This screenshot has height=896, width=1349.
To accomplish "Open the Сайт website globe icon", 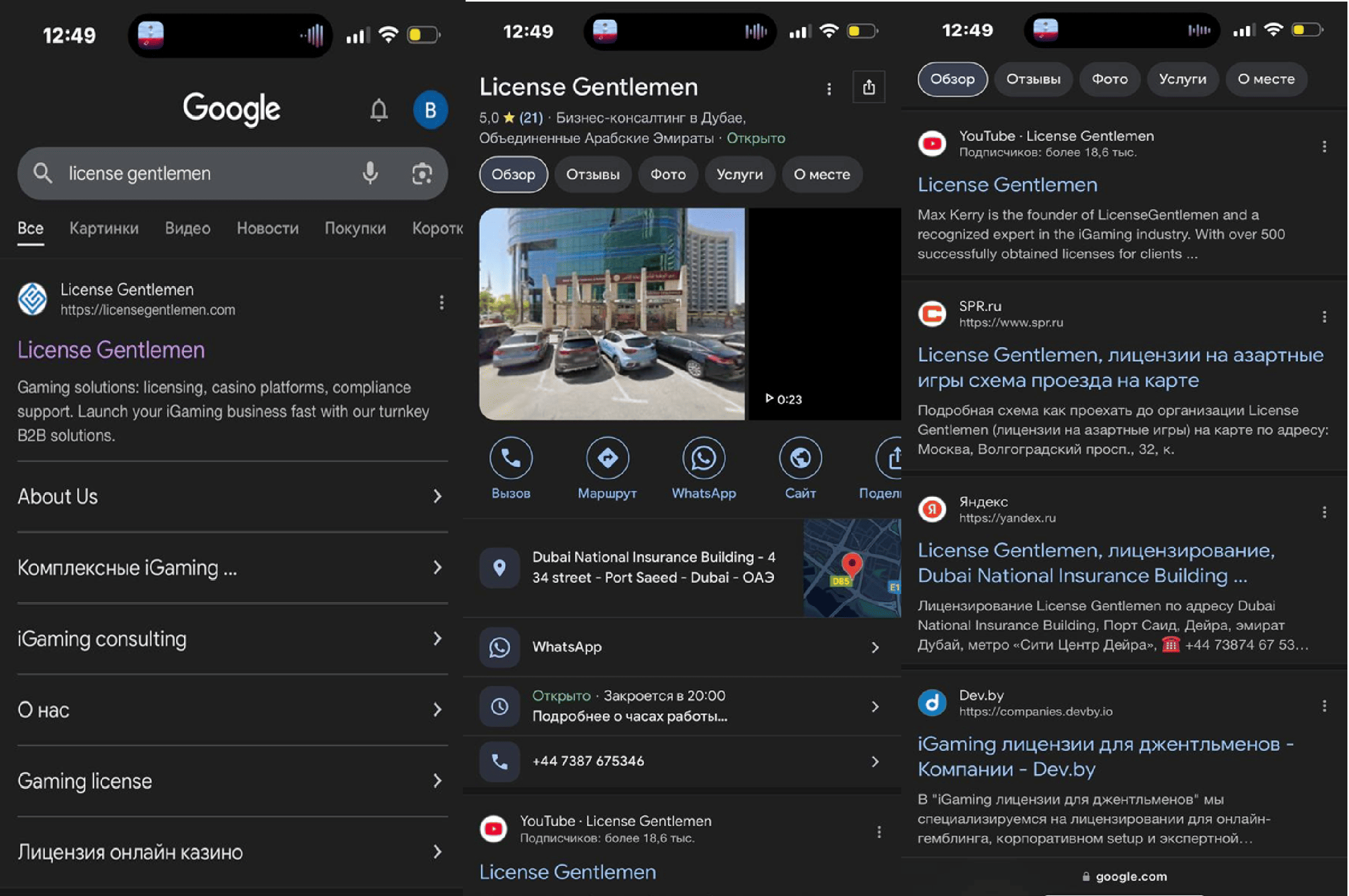I will pyautogui.click(x=800, y=458).
